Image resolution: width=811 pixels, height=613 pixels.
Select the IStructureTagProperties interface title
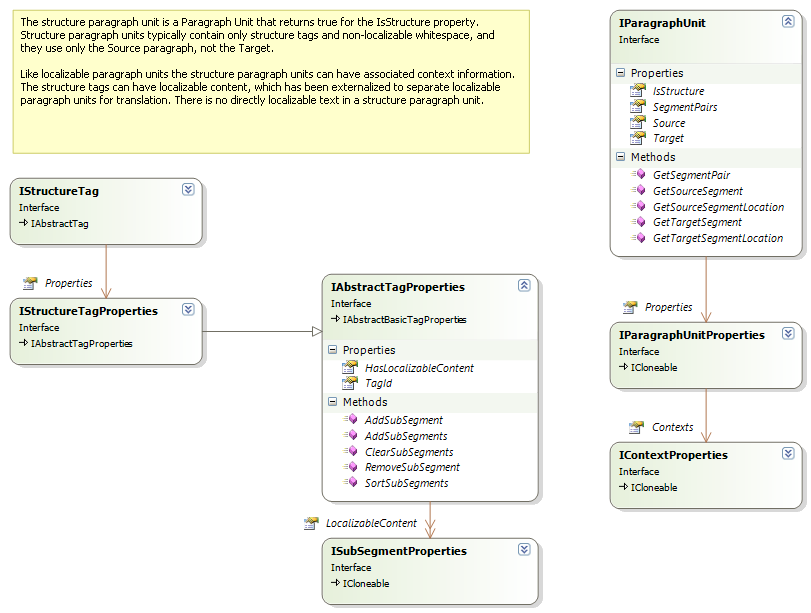click(x=88, y=311)
